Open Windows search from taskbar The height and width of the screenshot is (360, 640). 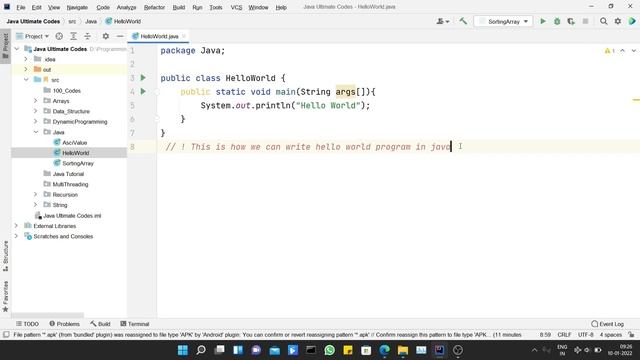(201, 350)
